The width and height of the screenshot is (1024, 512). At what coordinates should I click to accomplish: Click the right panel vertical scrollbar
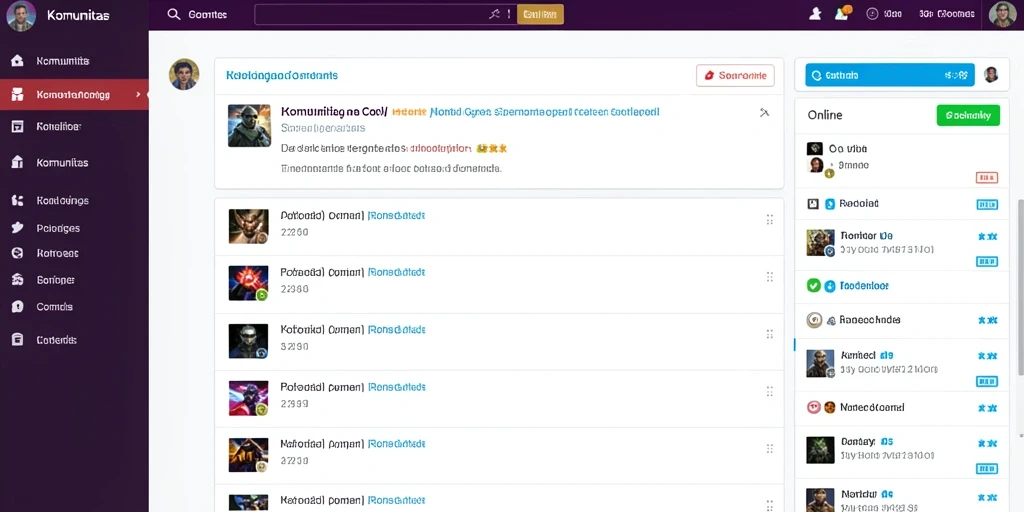coord(1020,287)
